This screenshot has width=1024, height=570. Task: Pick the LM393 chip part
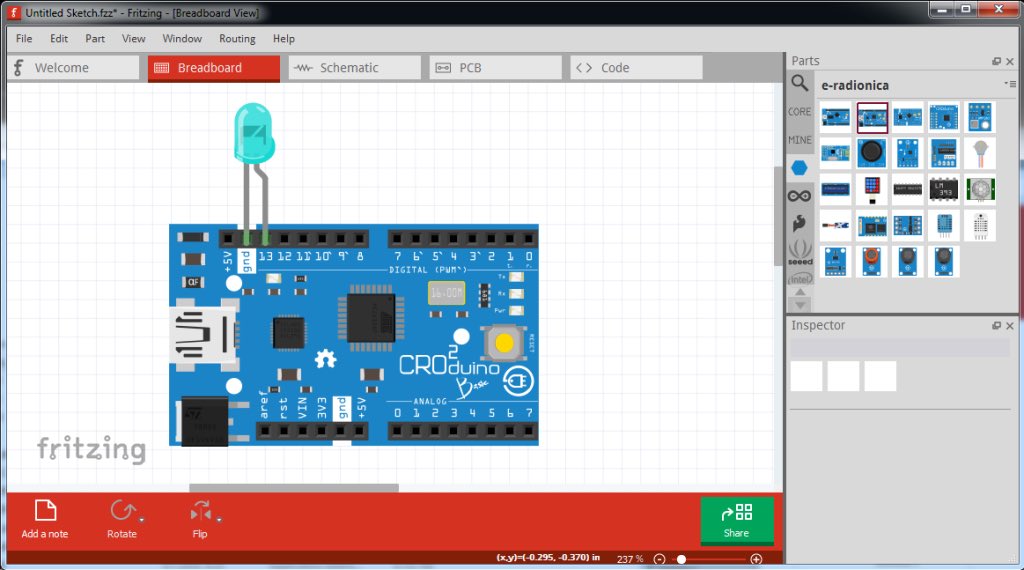[944, 189]
